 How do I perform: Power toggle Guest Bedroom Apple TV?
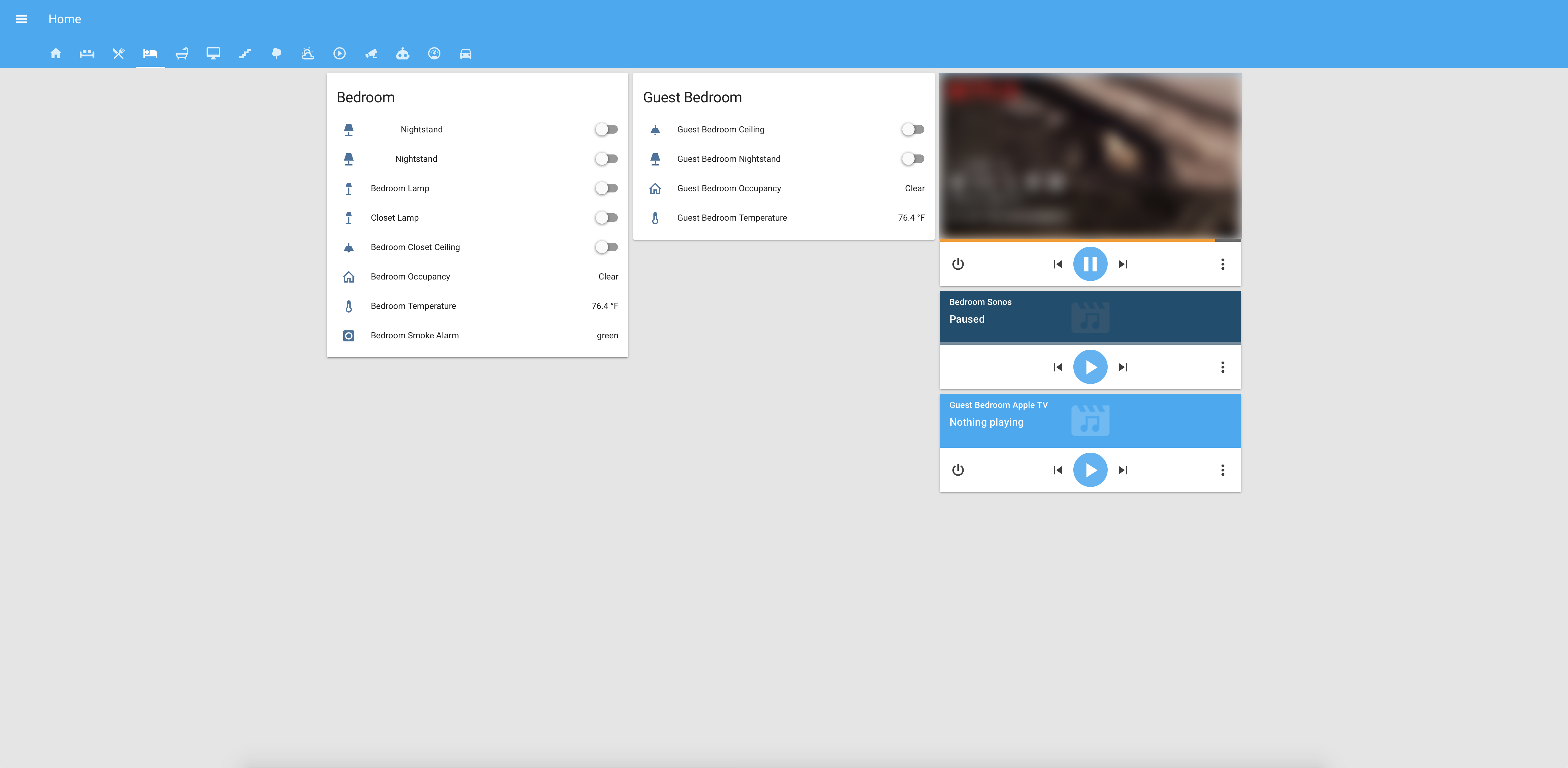[957, 470]
